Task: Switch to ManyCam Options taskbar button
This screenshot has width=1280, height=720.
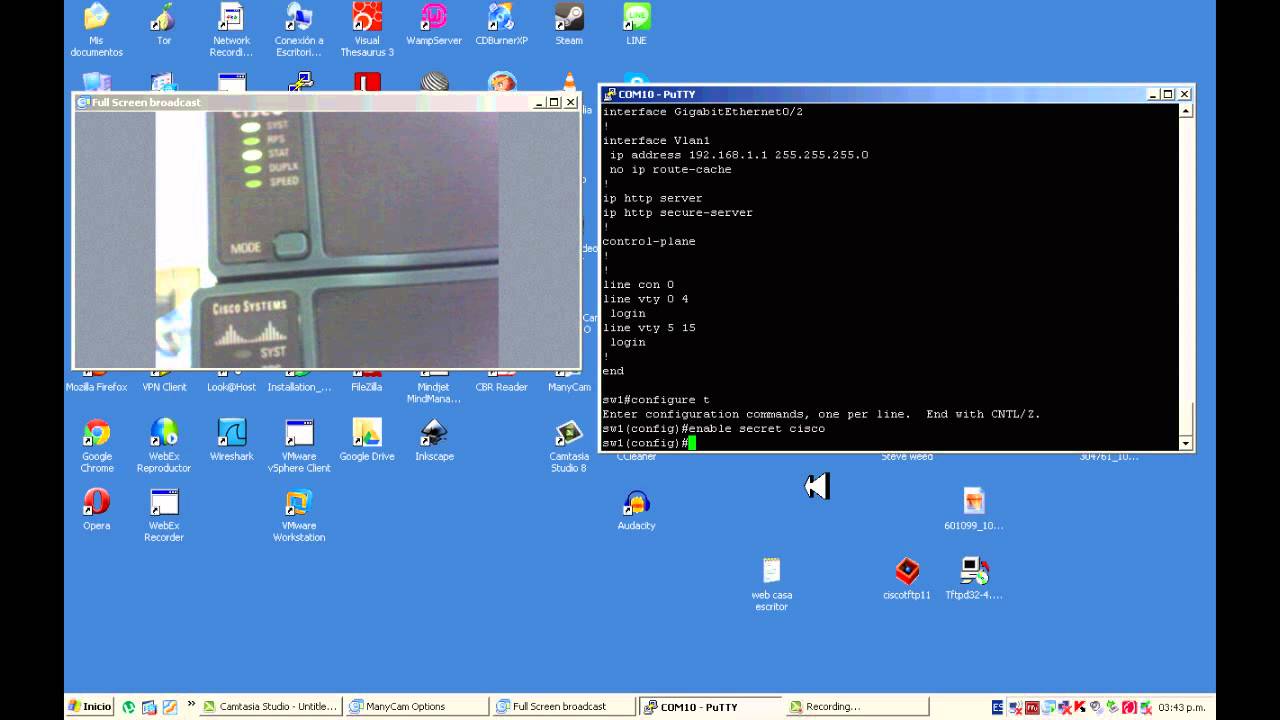Action: click(417, 706)
